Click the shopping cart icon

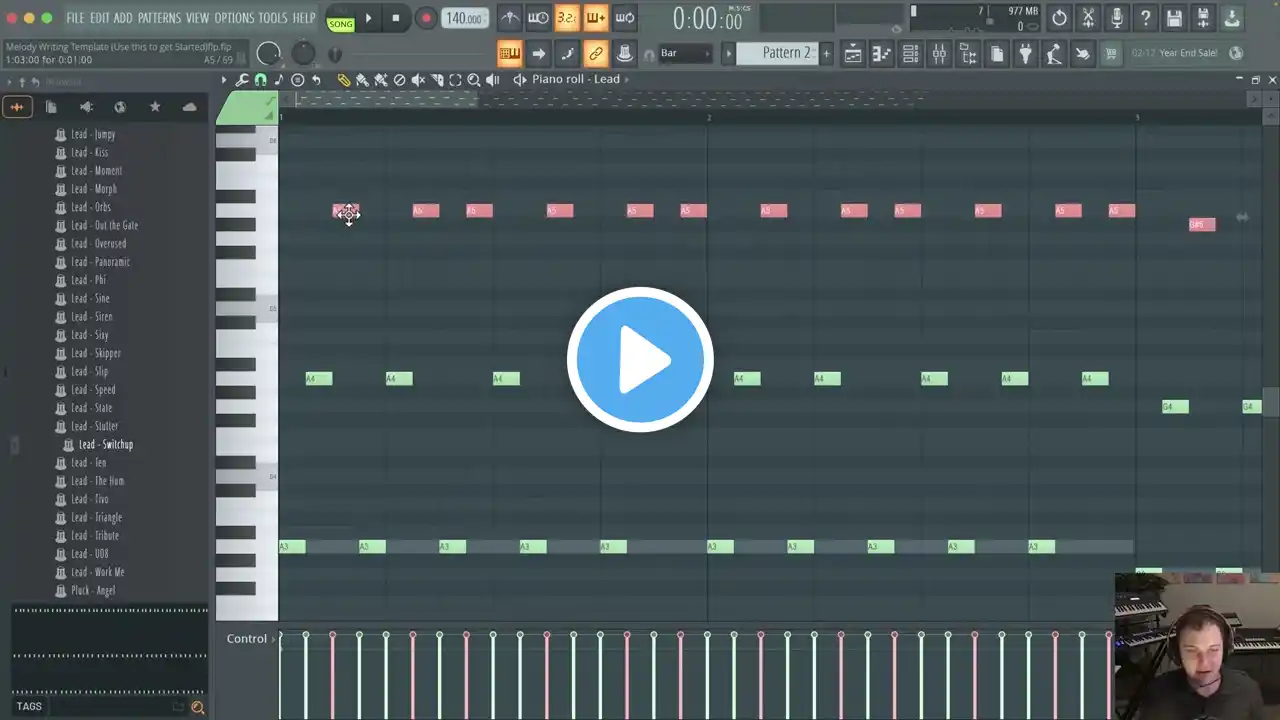click(x=1110, y=54)
